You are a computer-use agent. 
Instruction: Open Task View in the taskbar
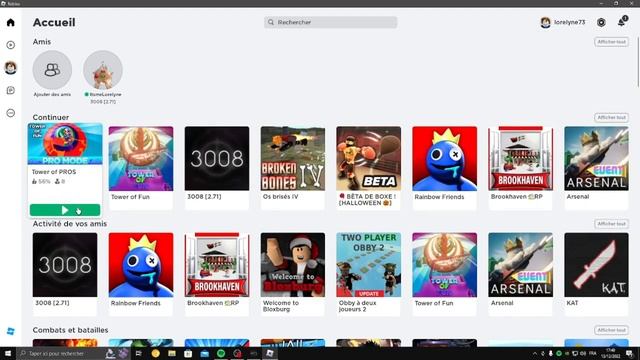tap(138, 353)
